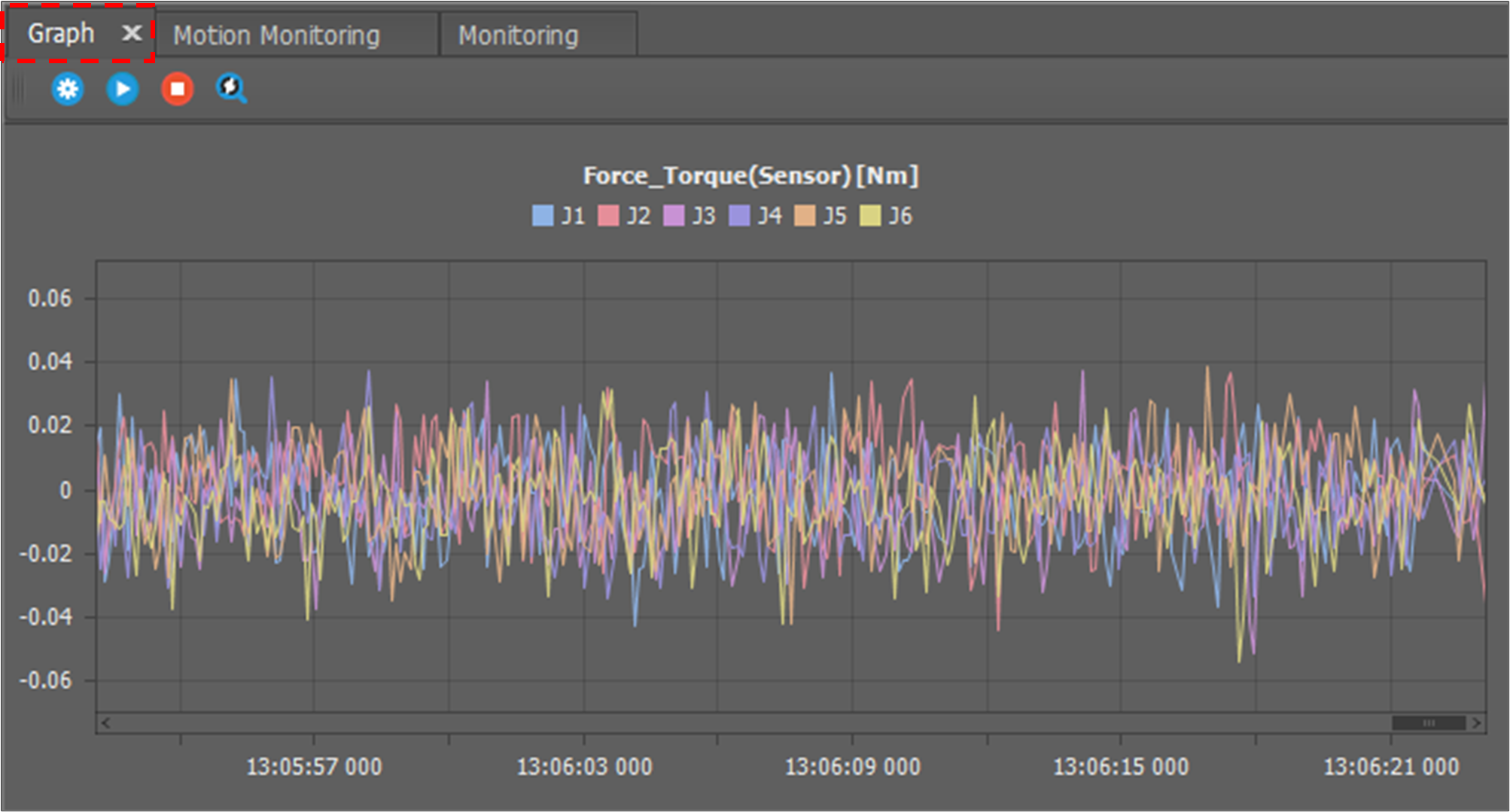This screenshot has width=1510, height=812.
Task: Click the zoom reset magnifier icon
Action: click(232, 90)
